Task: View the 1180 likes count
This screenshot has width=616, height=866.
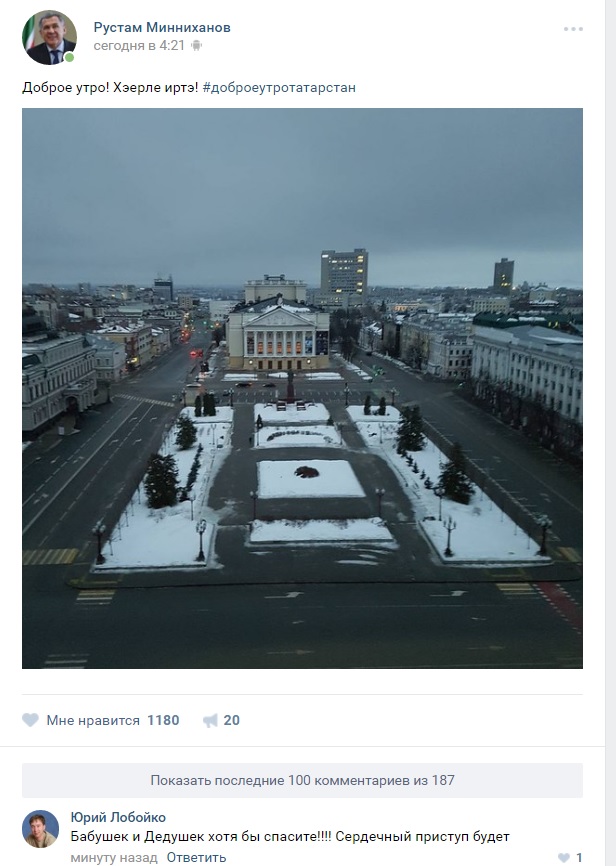Action: [163, 720]
